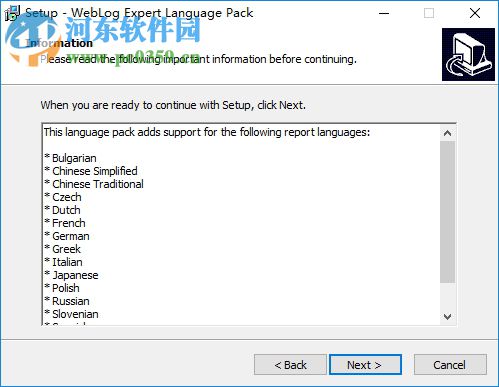Click the "This language pack adds support" line
This screenshot has height=387, width=499.
click(207, 132)
